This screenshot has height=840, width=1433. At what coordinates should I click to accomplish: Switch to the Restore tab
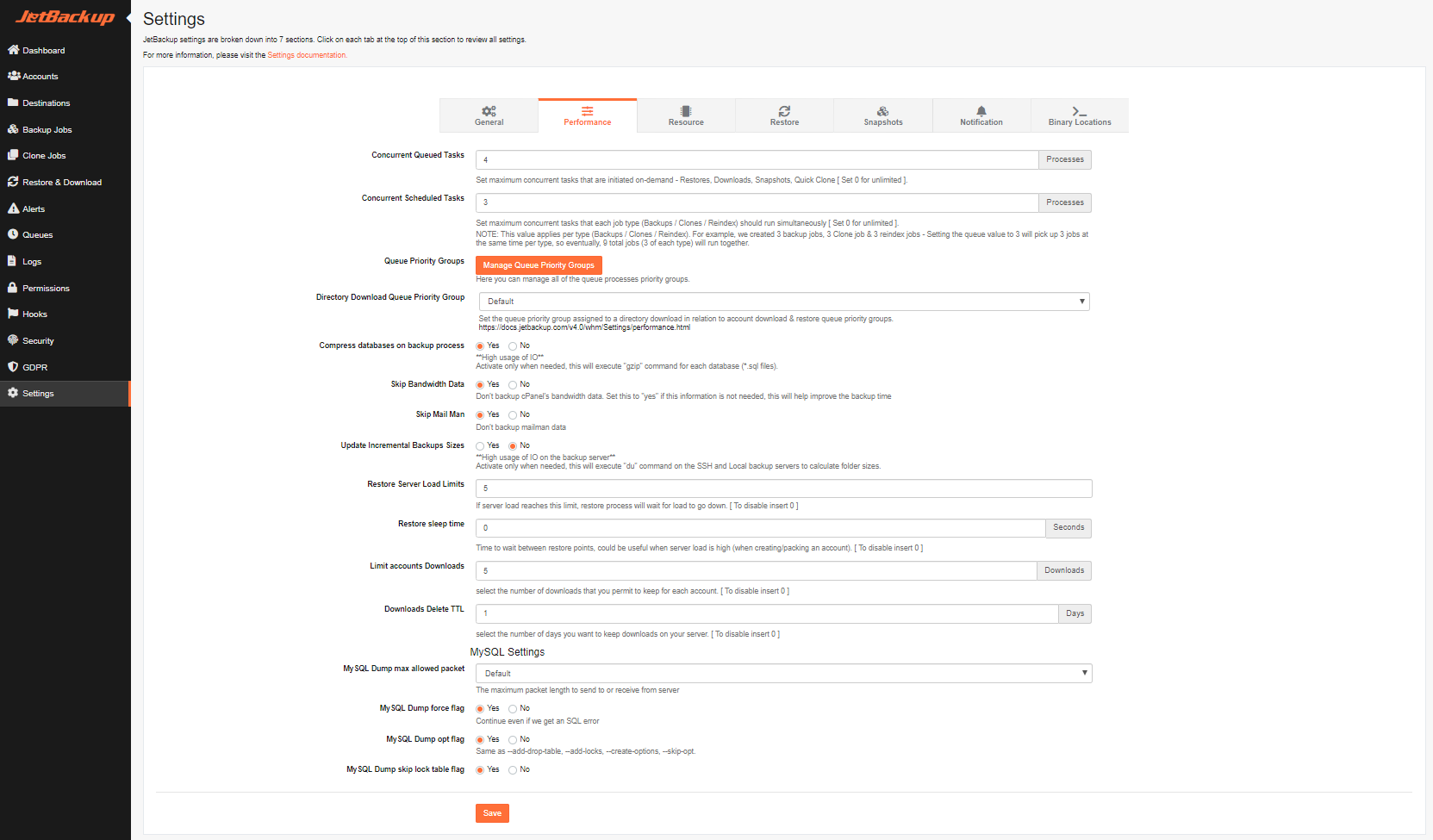click(784, 115)
